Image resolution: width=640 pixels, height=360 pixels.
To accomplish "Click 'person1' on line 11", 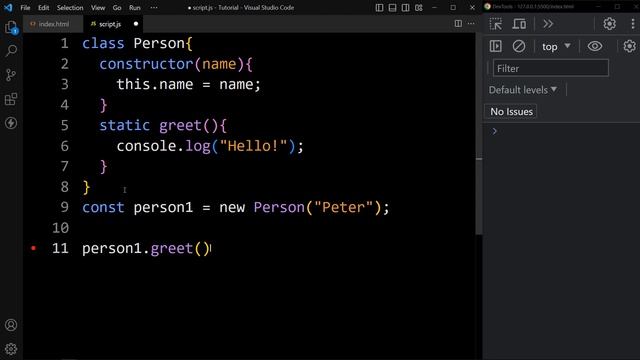I will tap(112, 248).
